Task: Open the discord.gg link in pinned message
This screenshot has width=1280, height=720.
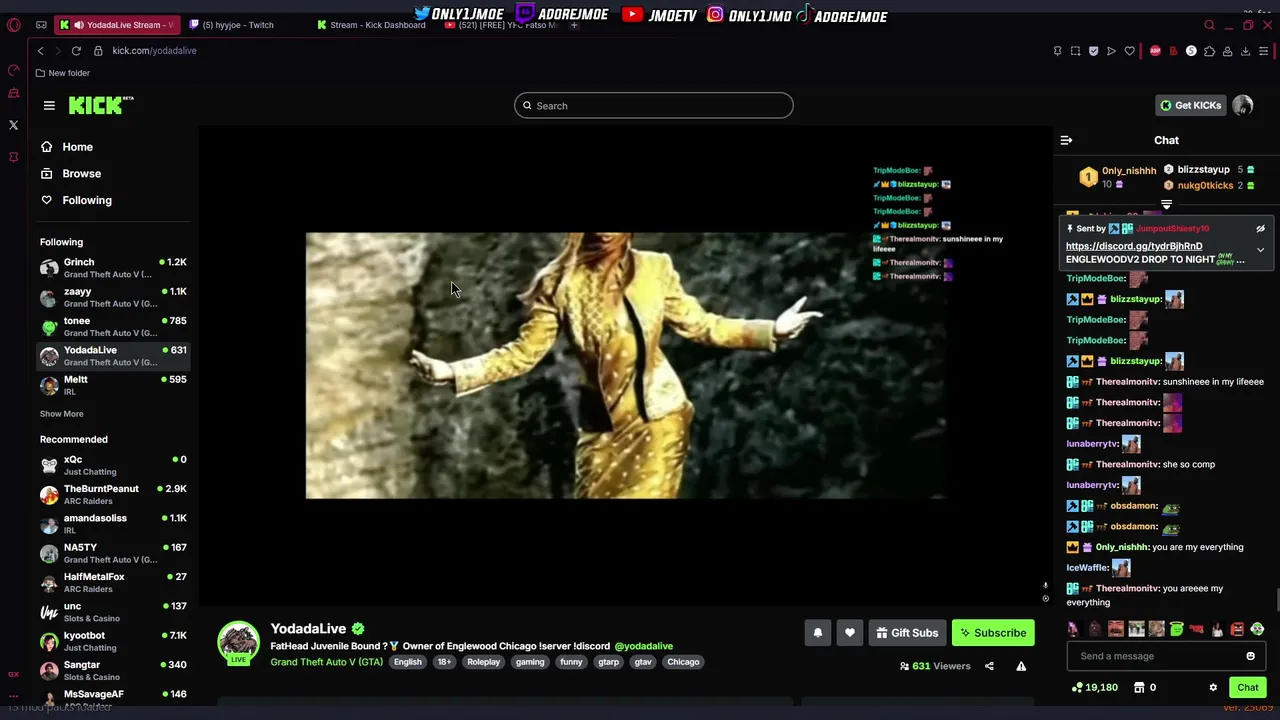Action: tap(1134, 246)
